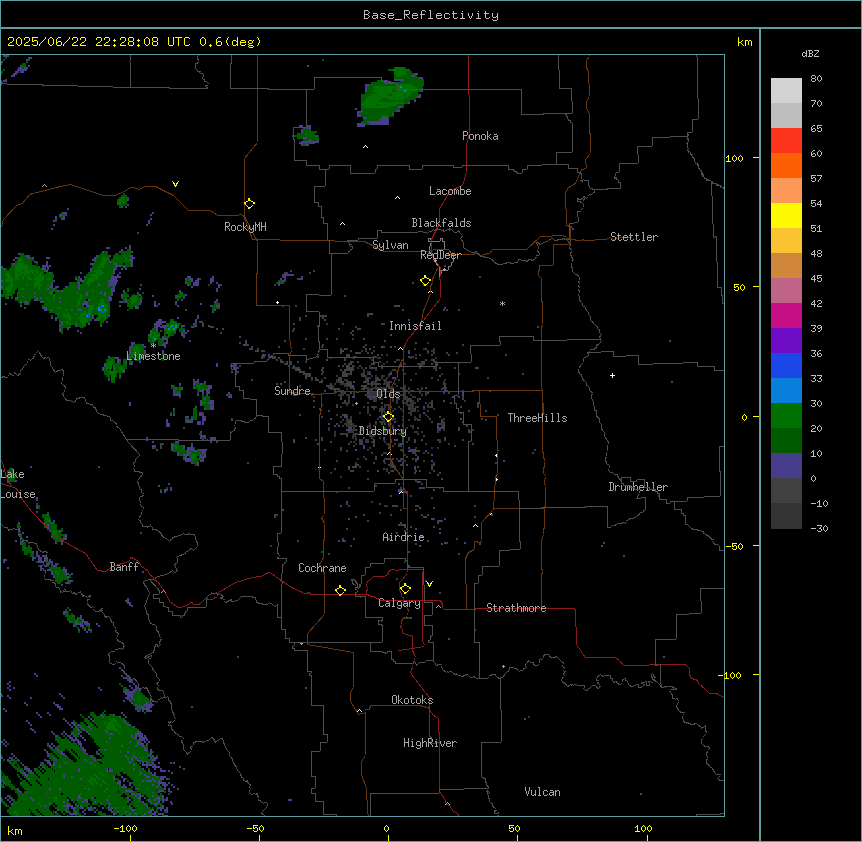862x842 pixels.
Task: Click the Lacombe city label
Action: (450, 191)
